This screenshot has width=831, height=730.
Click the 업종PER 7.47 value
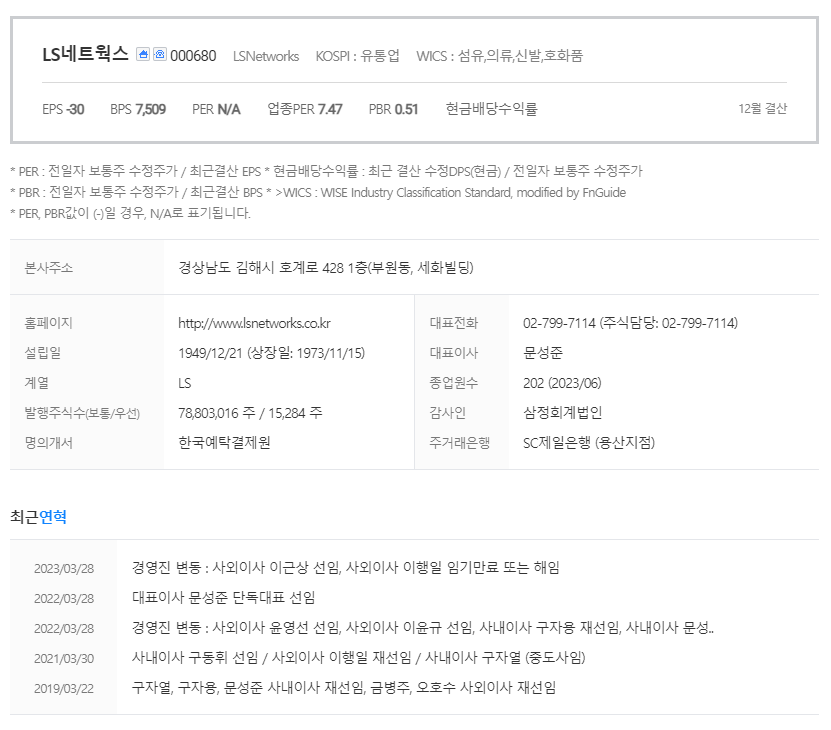[305, 109]
